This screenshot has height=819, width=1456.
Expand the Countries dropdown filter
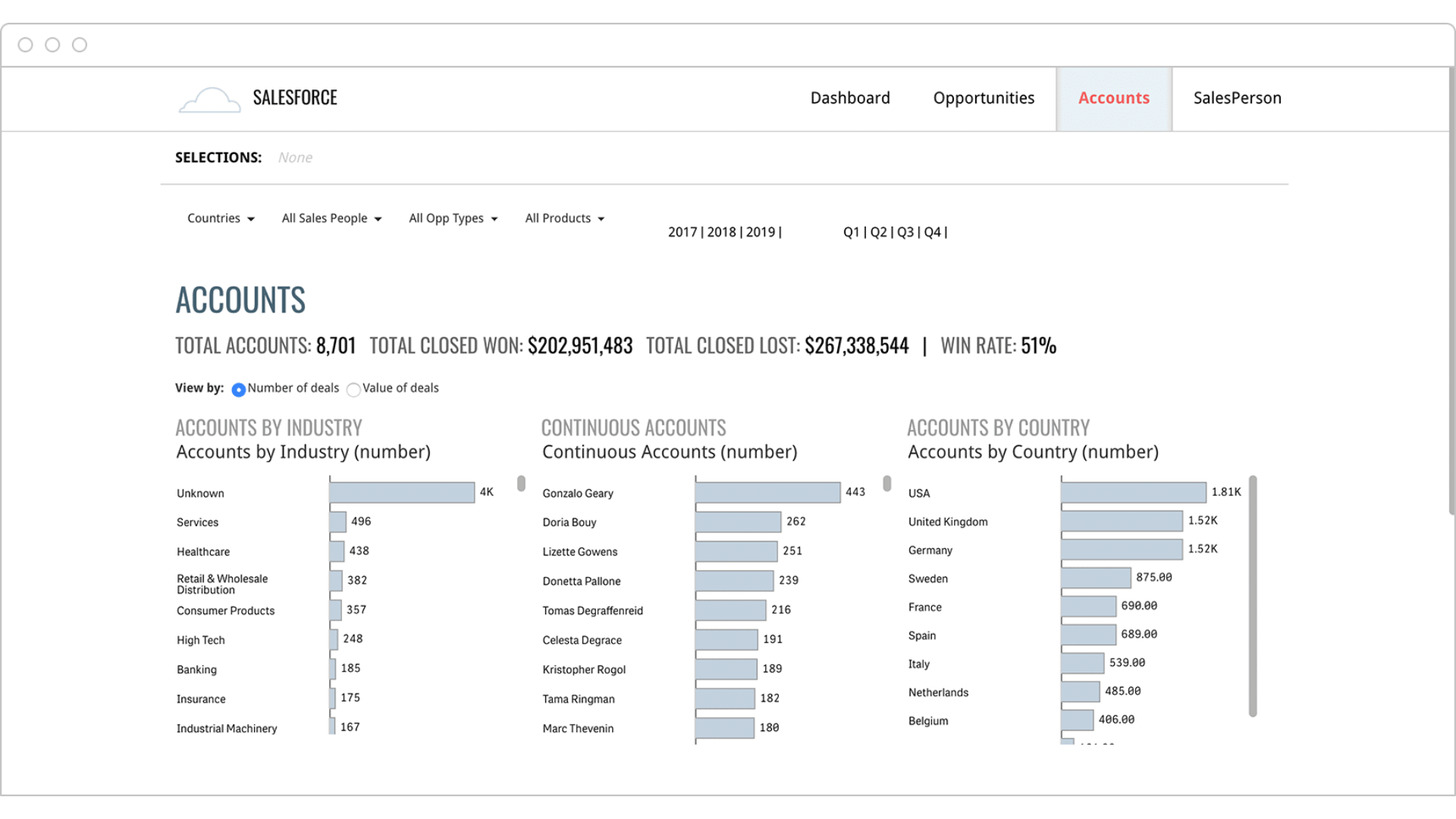coord(221,218)
